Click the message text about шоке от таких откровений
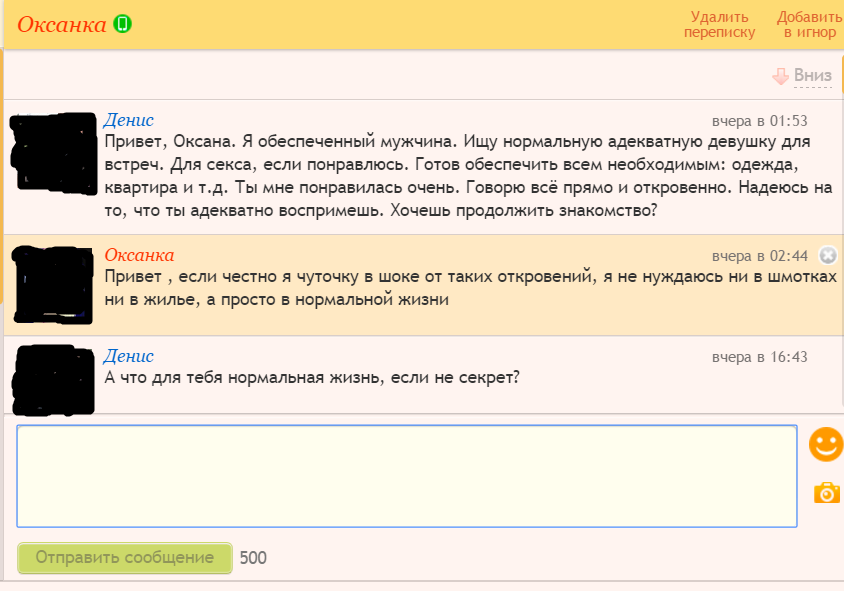844x591 pixels. [x=470, y=288]
